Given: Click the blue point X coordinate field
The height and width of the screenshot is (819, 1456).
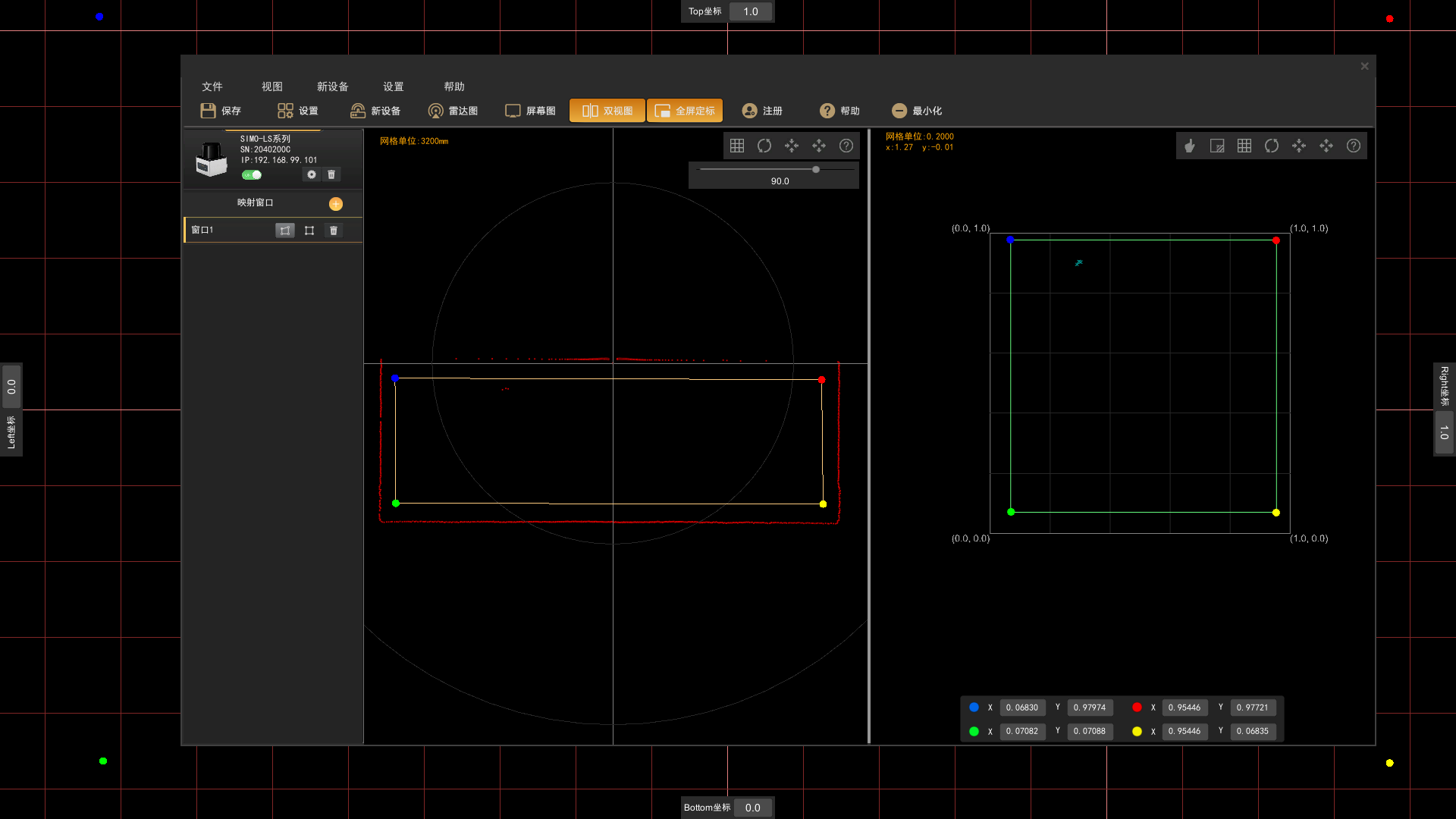Looking at the screenshot, I should (1022, 708).
